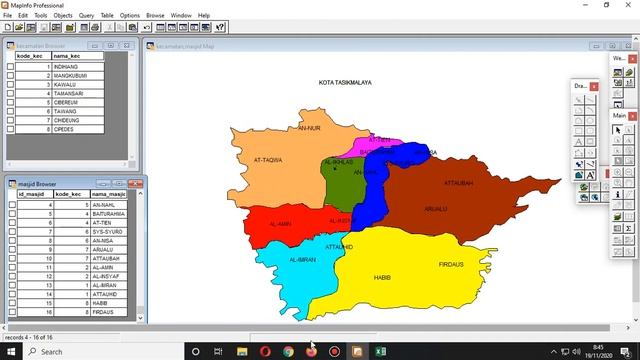The width and height of the screenshot is (640, 360).
Task: Open the Table menu
Action: pyautogui.click(x=107, y=16)
